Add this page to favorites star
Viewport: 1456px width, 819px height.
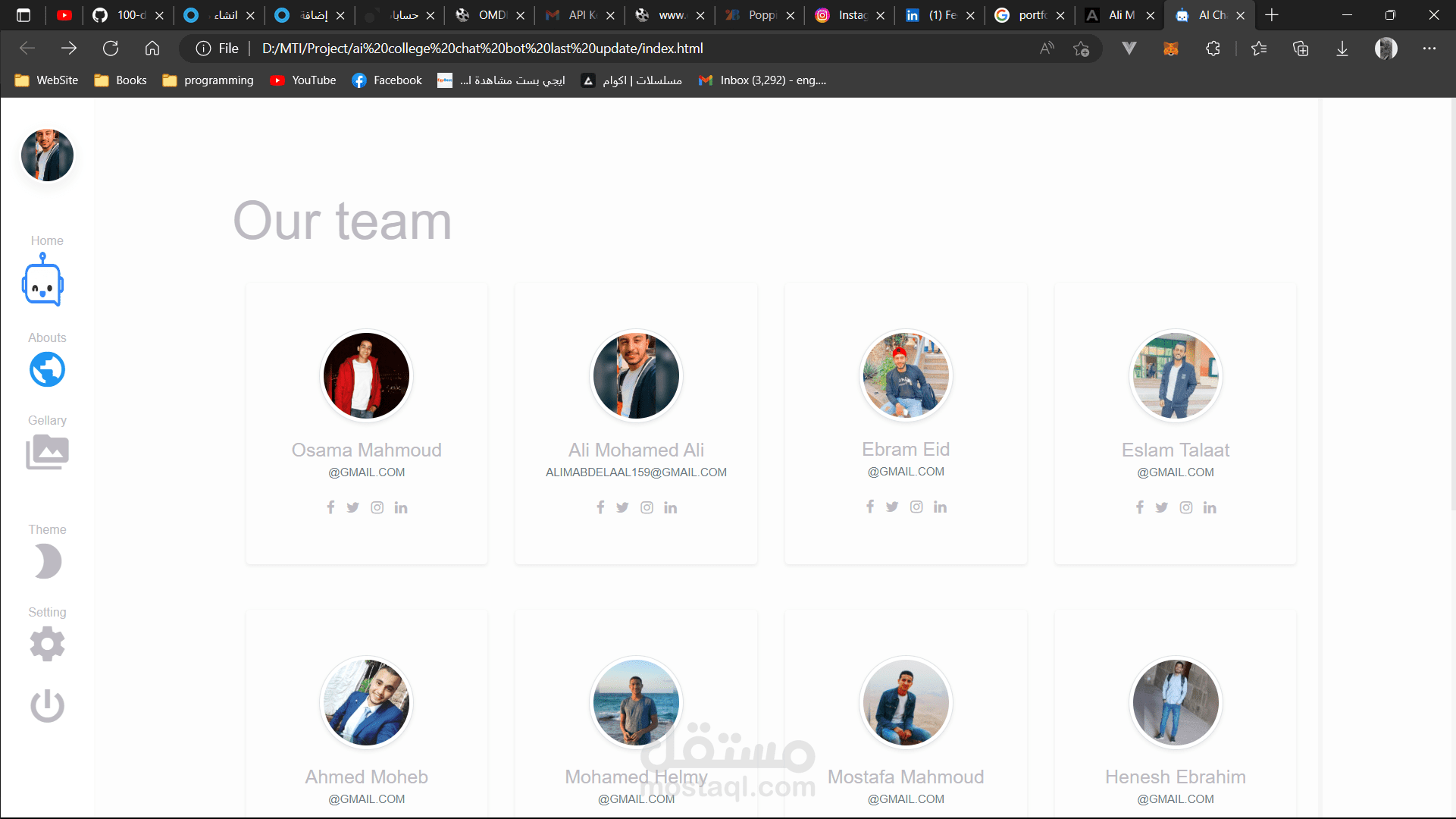tap(1081, 49)
